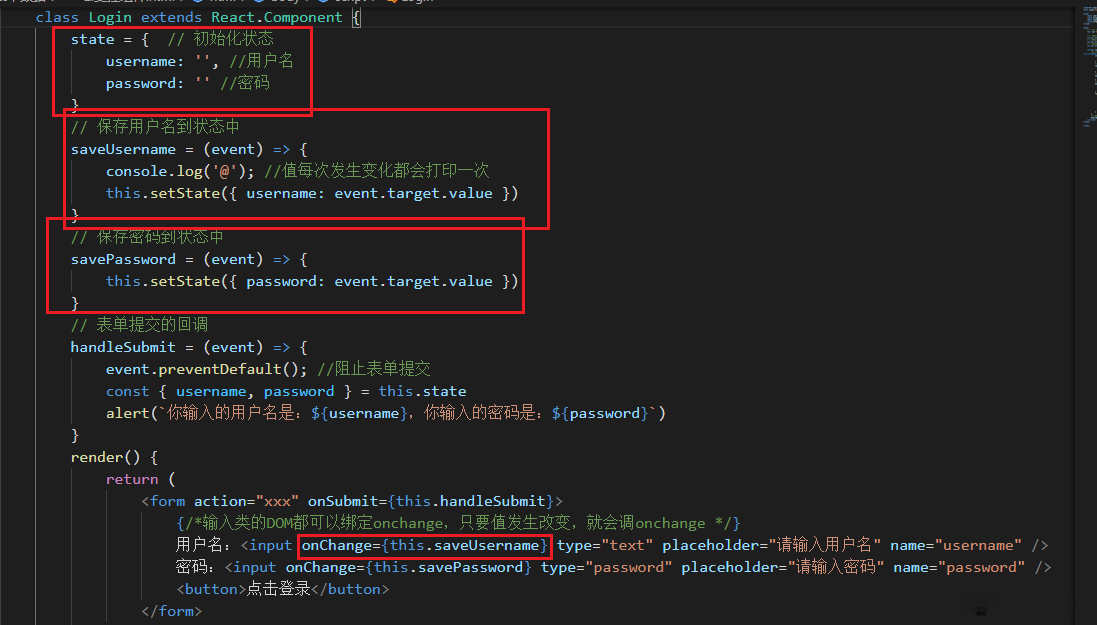Click React.Component in the class declaration
This screenshot has height=625, width=1097.
coord(277,17)
